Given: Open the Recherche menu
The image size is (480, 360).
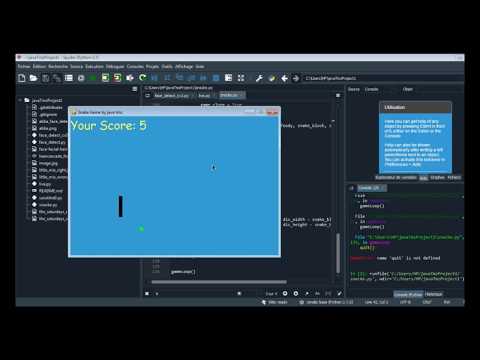Looking at the screenshot, I should coord(58,67).
